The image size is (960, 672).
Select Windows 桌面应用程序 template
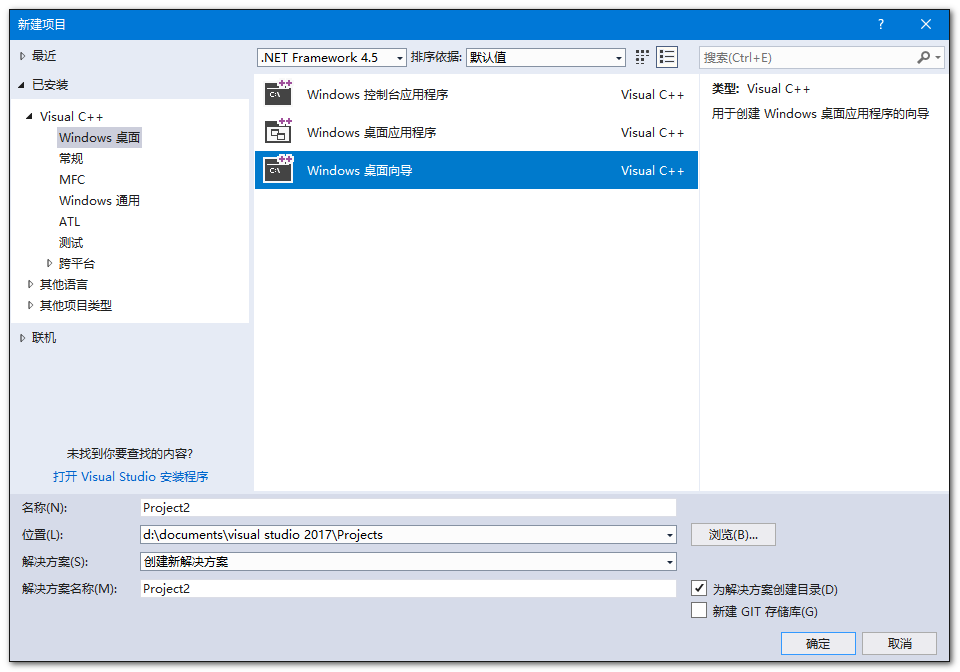pyautogui.click(x=476, y=132)
